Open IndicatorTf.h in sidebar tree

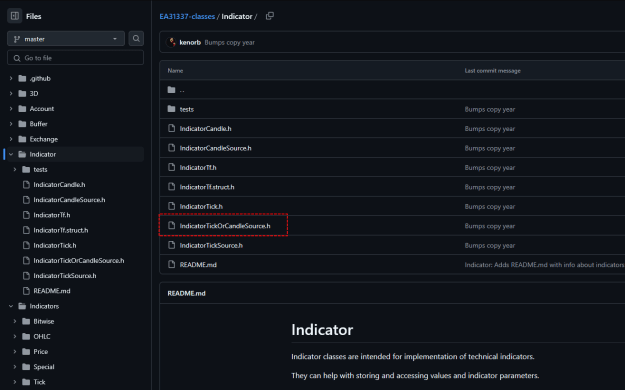pos(52,215)
